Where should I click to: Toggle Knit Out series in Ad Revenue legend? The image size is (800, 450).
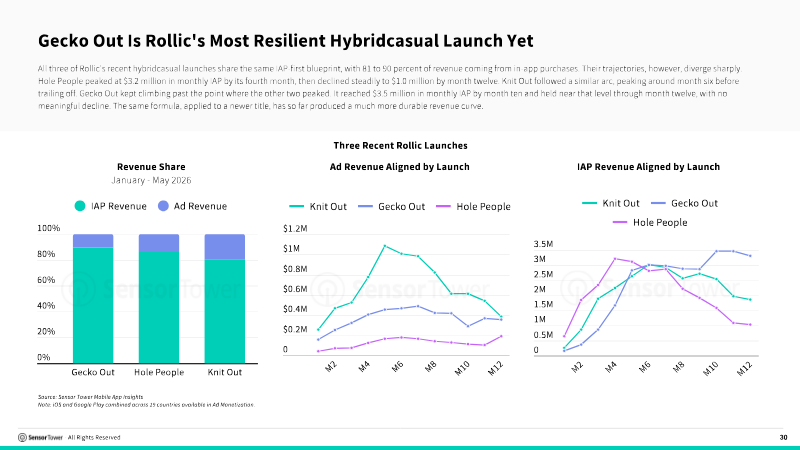(317, 207)
